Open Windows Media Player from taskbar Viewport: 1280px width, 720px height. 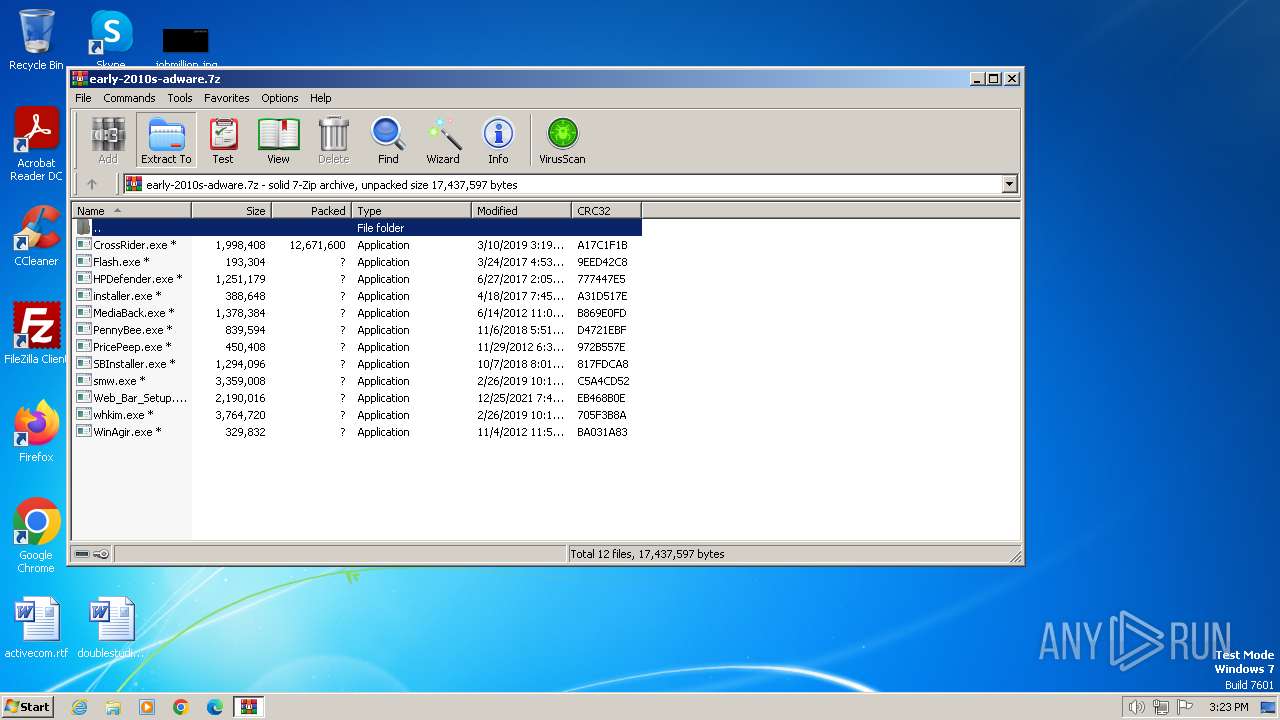pos(147,707)
